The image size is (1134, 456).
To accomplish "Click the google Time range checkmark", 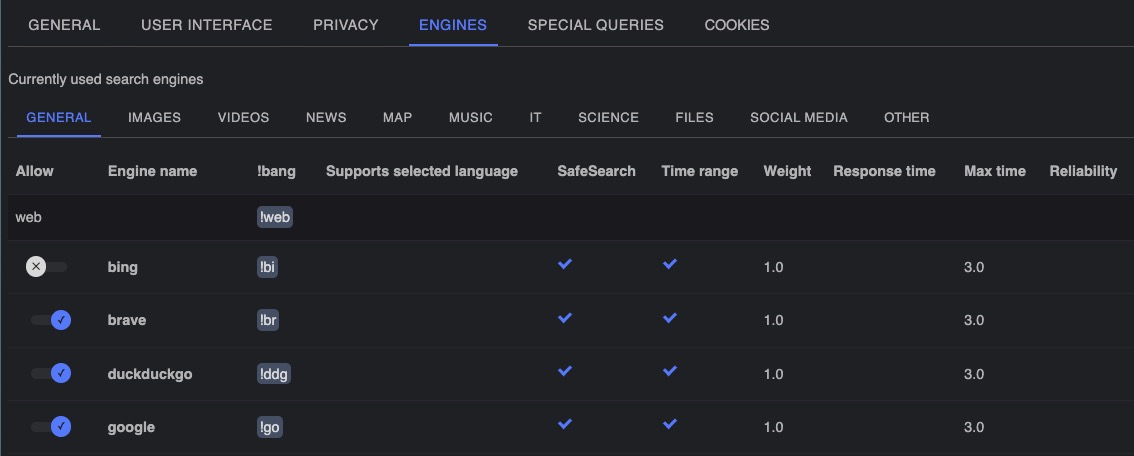I will 670,424.
